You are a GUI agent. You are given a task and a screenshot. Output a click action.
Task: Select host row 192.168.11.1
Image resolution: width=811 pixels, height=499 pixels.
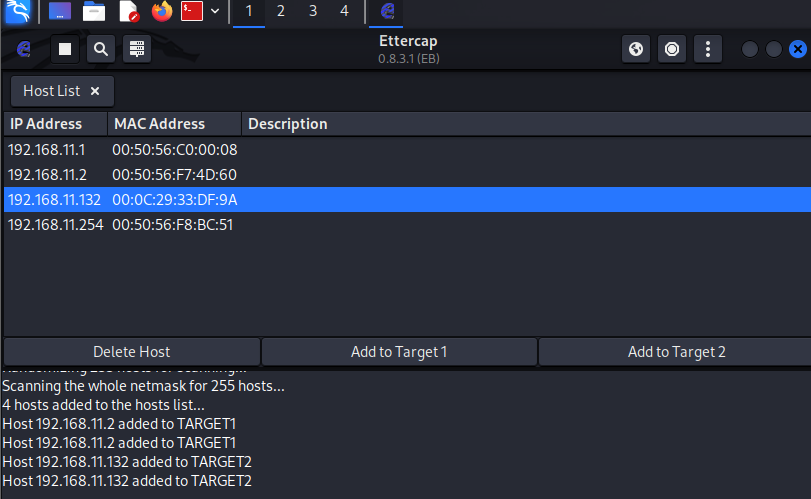pos(408,150)
